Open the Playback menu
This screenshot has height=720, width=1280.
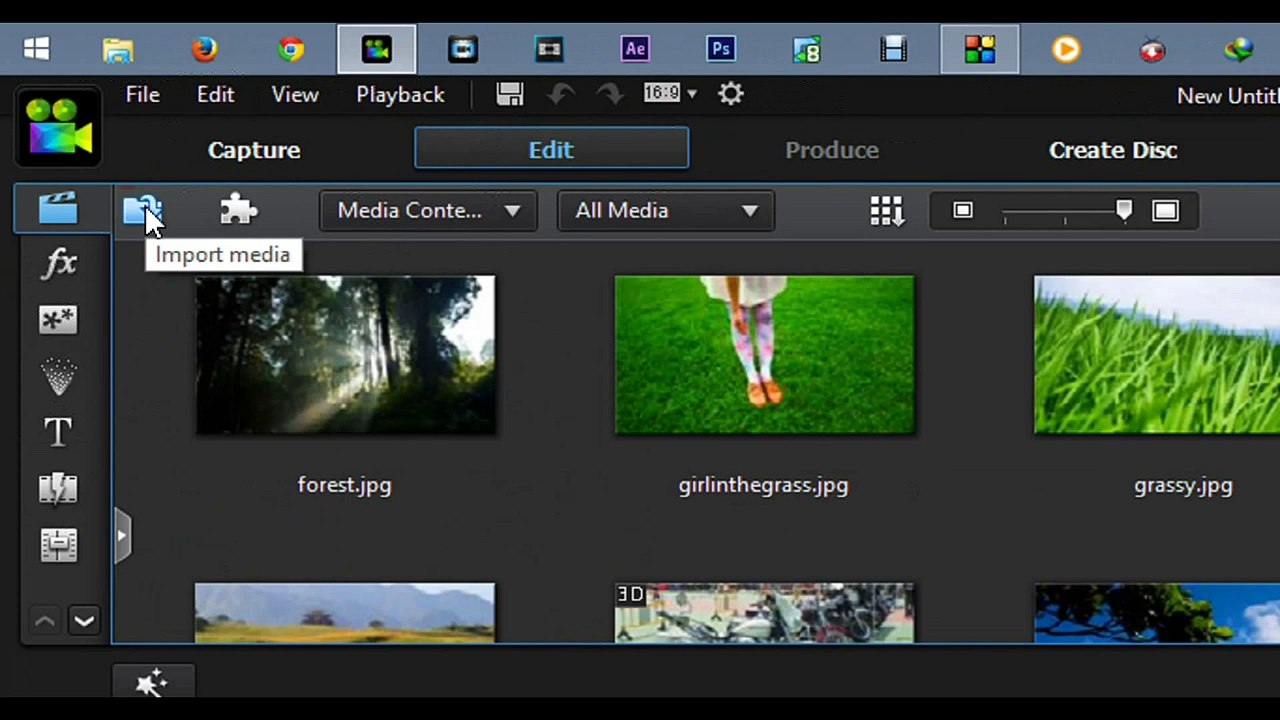pyautogui.click(x=400, y=95)
